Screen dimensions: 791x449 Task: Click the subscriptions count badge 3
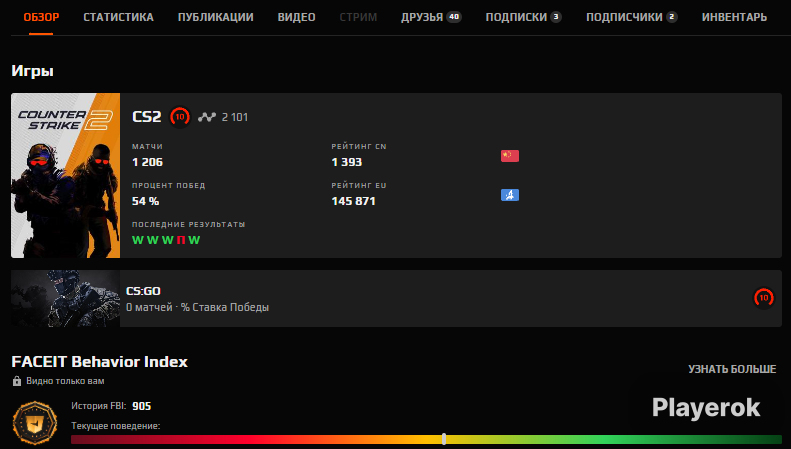pos(556,17)
